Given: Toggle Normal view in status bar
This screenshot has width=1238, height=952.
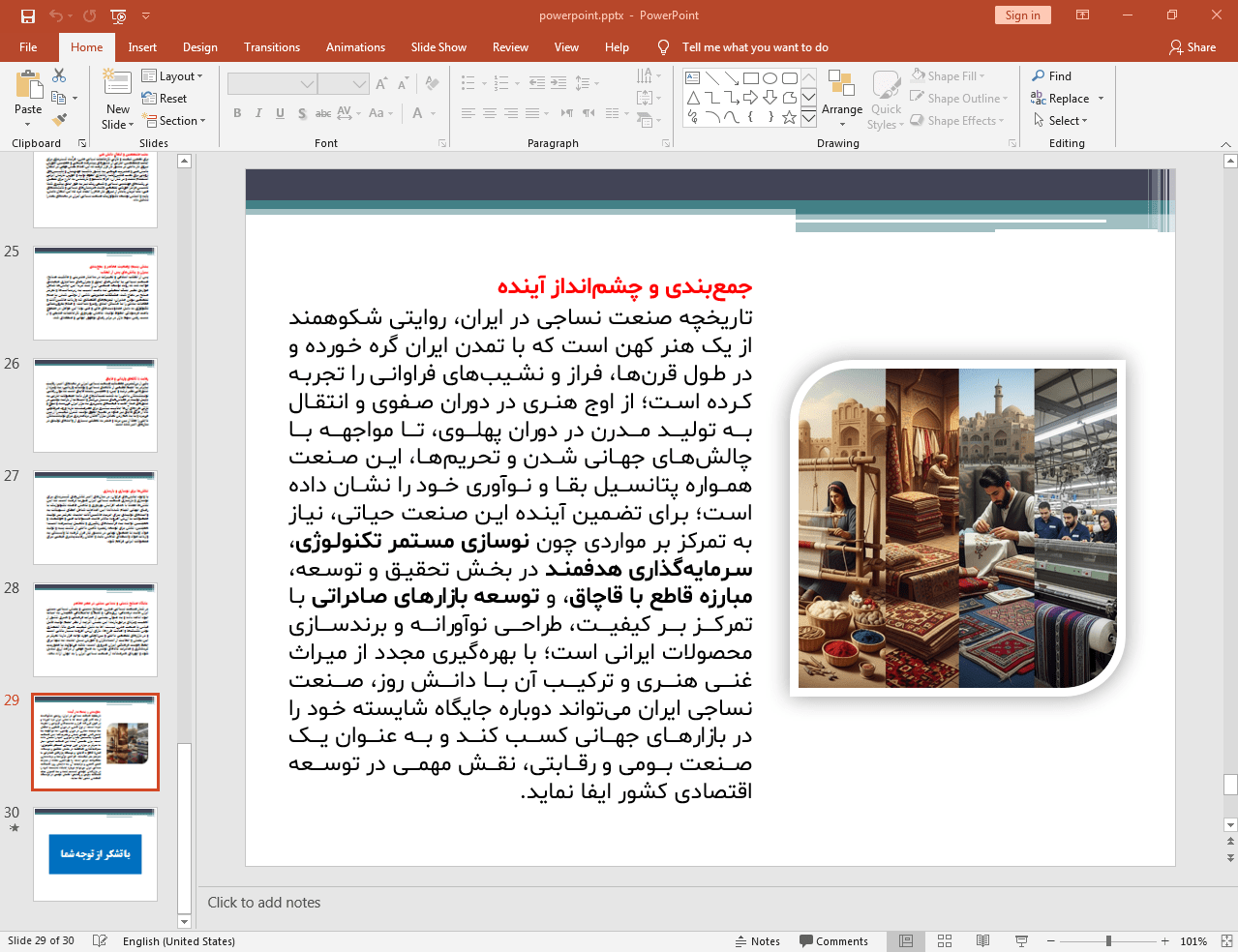Looking at the screenshot, I should 906,941.
